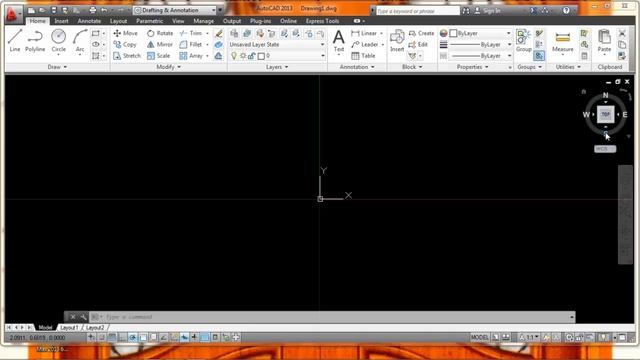
Task: Open the AutoCAD application menu logo
Action: pyautogui.click(x=13, y=14)
